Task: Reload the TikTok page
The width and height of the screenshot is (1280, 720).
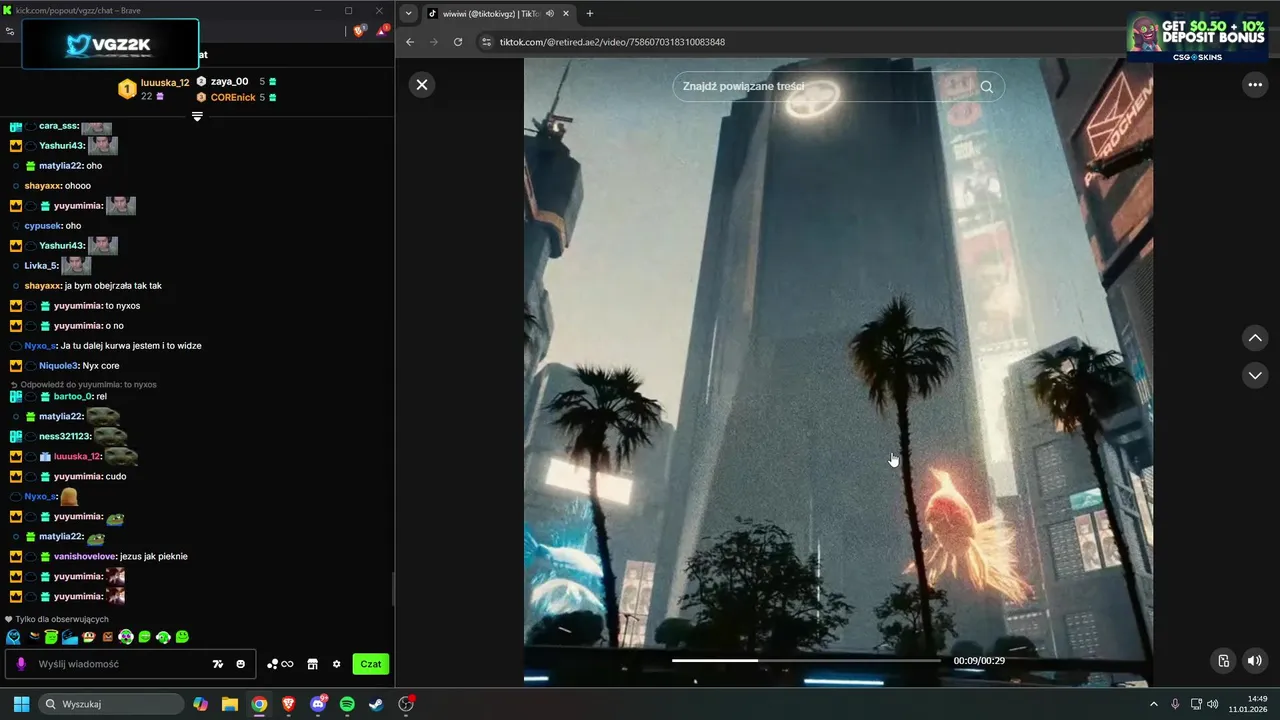Action: (x=458, y=42)
